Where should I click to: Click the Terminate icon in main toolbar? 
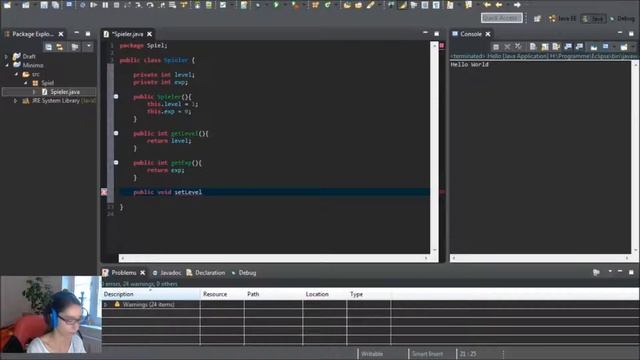116,5
